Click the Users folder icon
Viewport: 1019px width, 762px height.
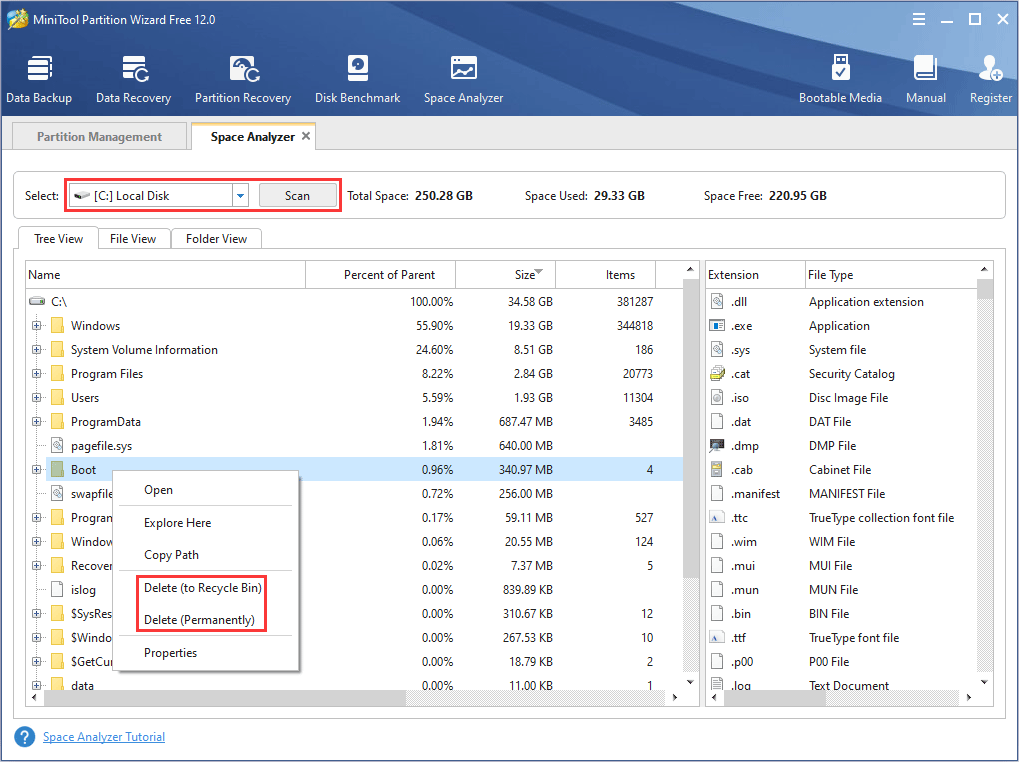57,398
